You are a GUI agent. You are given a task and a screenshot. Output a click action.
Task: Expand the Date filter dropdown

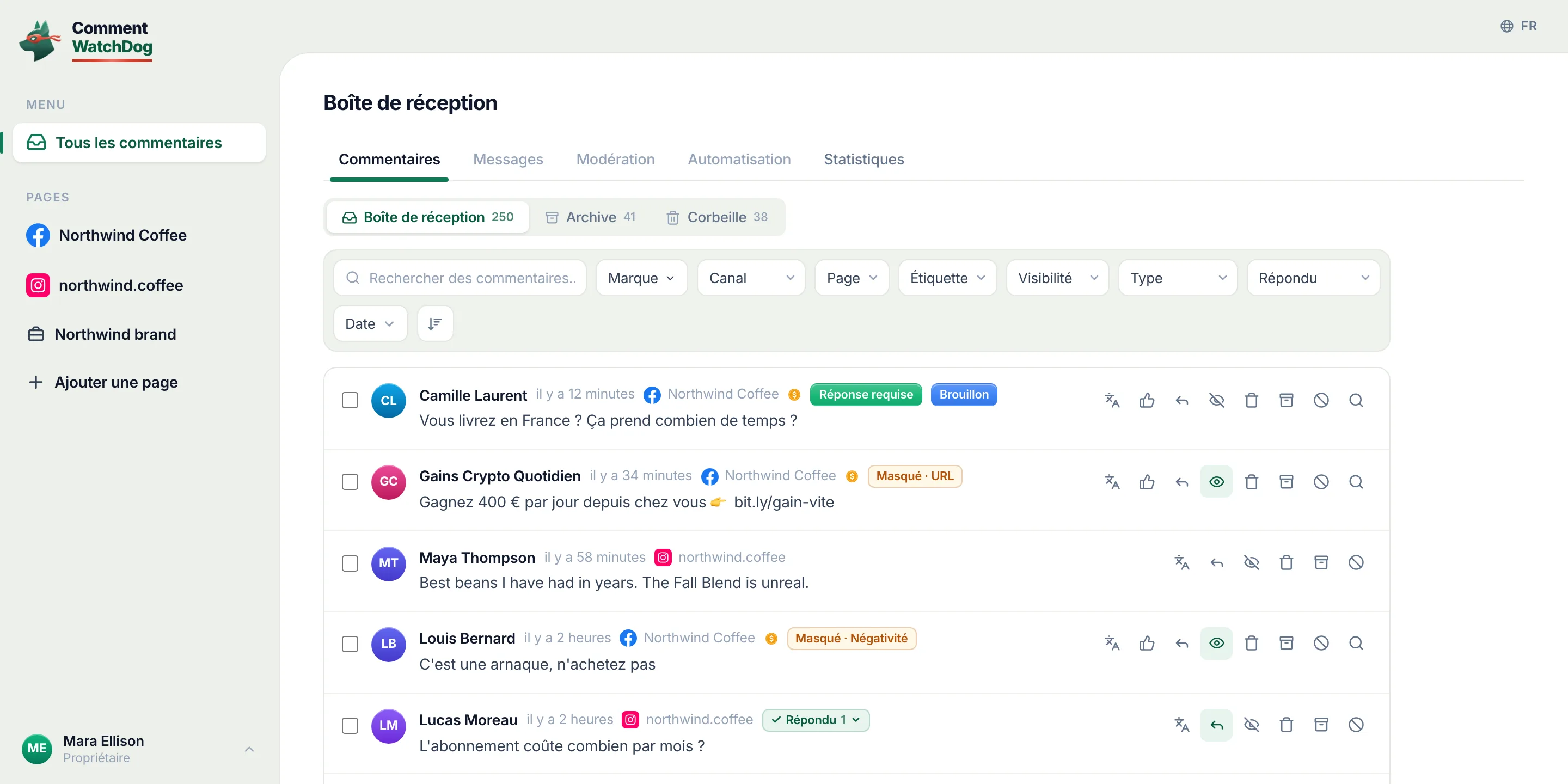click(370, 323)
